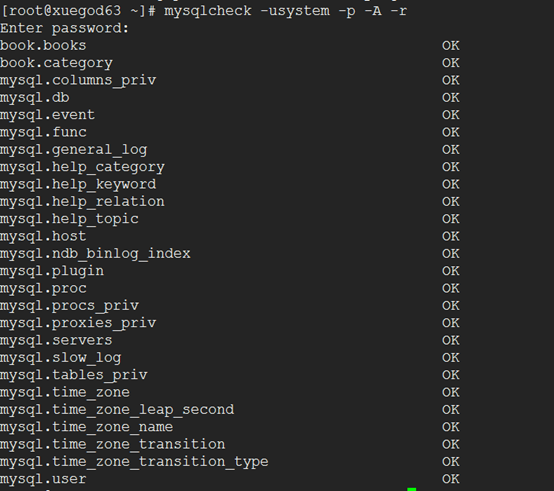
Task: Select mysql.time_zone_transition_type text
Action: coord(134,462)
